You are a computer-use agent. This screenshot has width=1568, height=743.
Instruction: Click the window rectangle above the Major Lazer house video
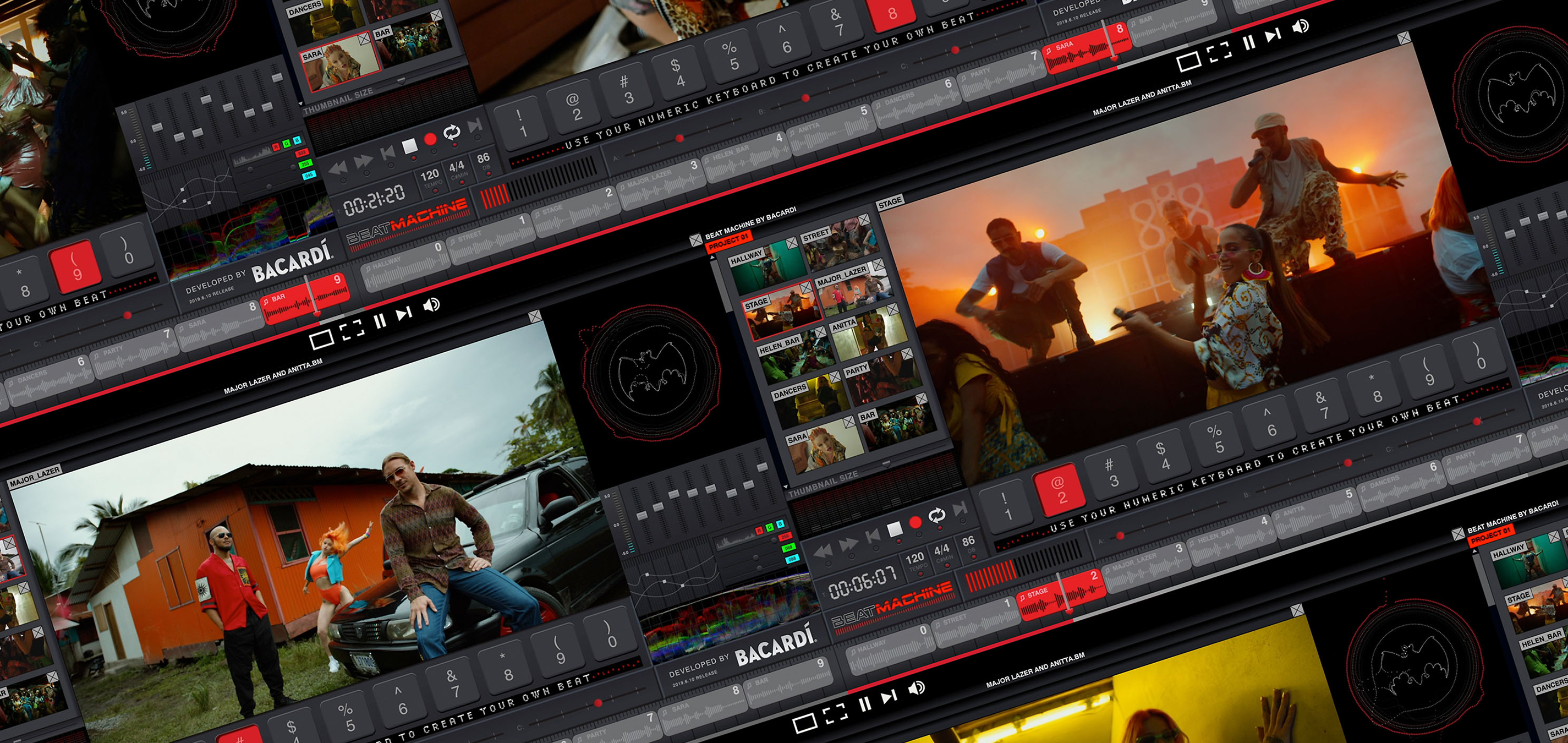pyautogui.click(x=321, y=339)
